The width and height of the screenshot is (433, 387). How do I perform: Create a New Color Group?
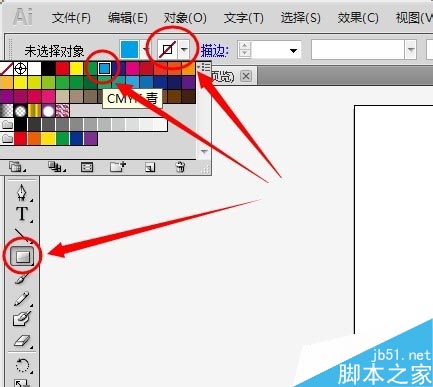(x=117, y=166)
